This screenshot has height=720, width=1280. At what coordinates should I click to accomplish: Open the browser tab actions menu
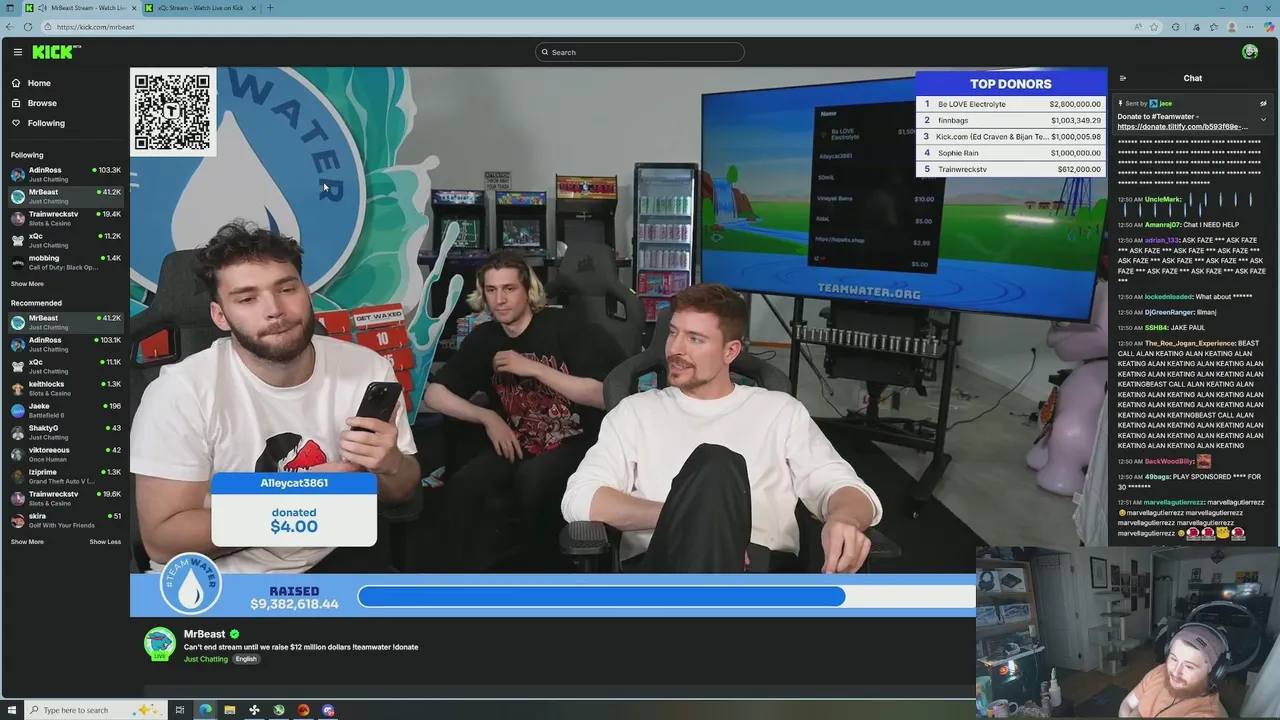tap(10, 8)
